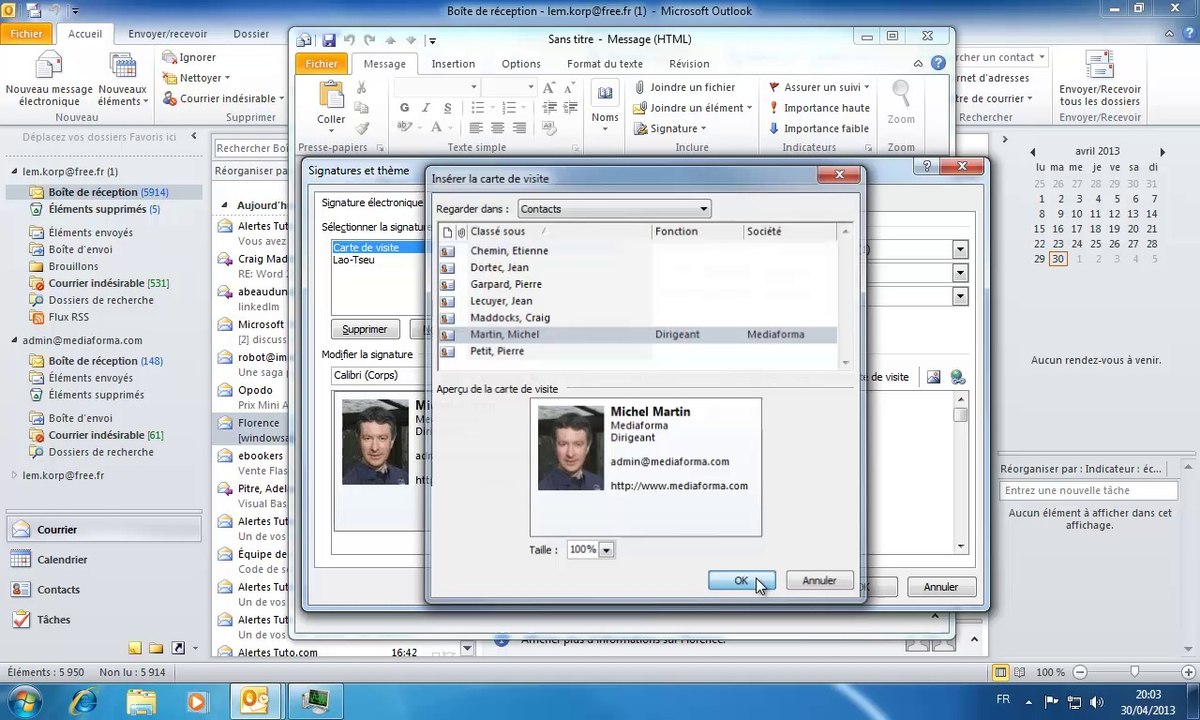The width and height of the screenshot is (1200, 720).
Task: Open the Signature dropdown in message ribbon
Action: [x=670, y=128]
